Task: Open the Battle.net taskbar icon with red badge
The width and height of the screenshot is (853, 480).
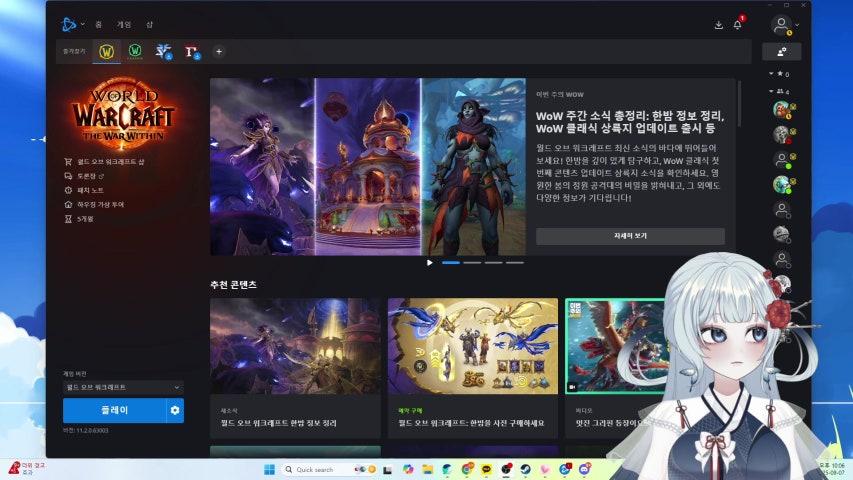Action: [565, 469]
